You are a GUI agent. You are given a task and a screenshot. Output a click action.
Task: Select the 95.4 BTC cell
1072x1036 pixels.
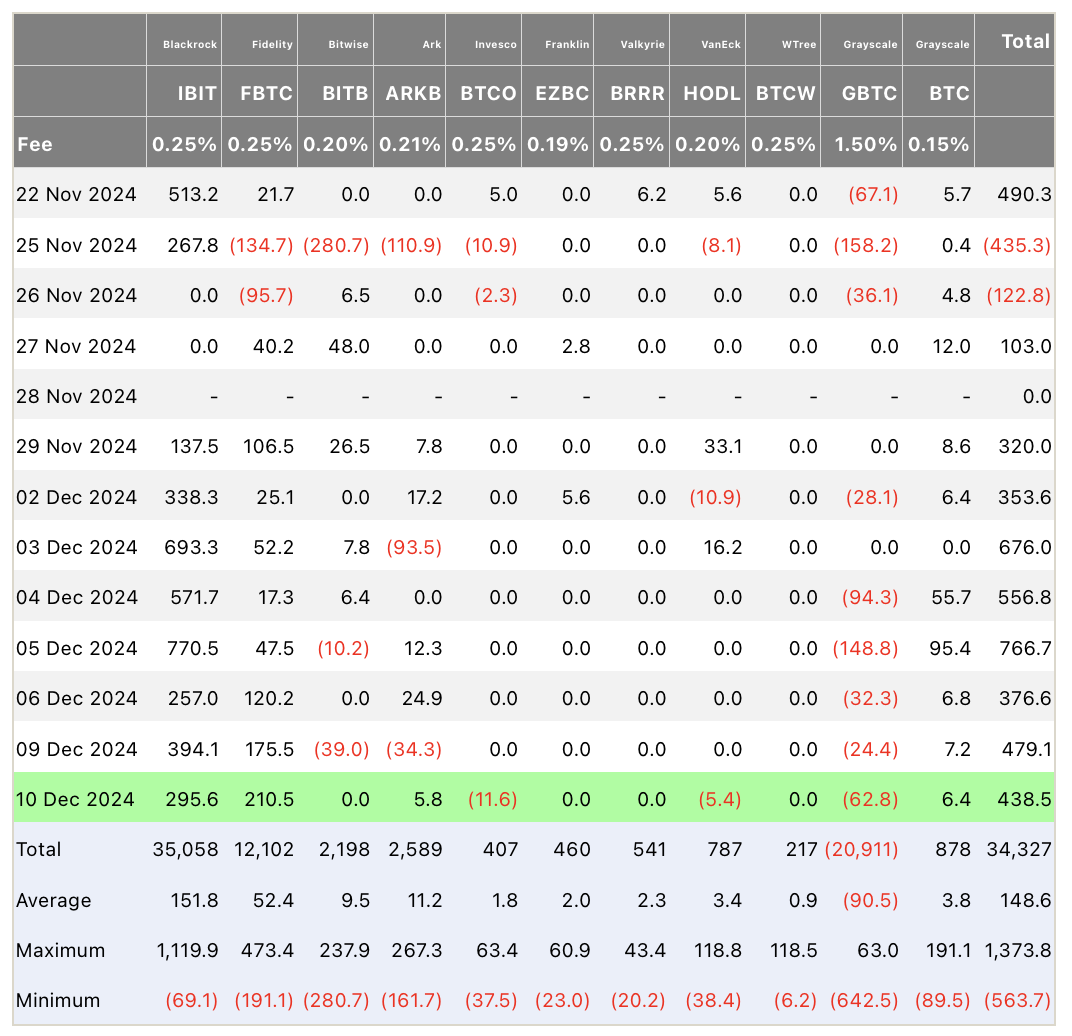pos(950,648)
